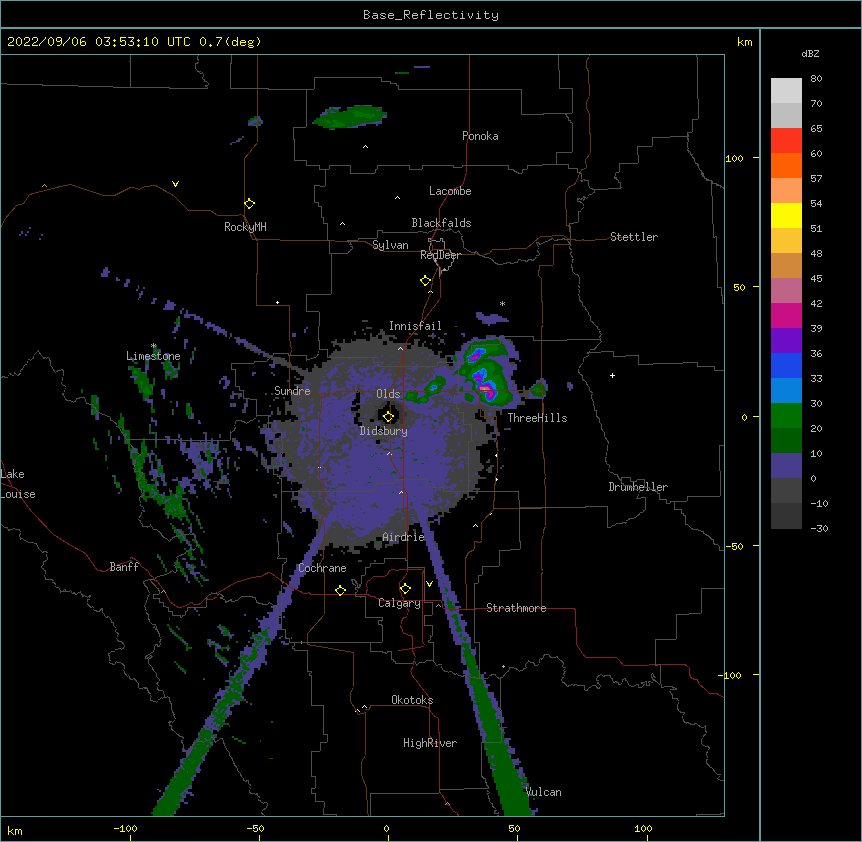Click the Limestone label
The height and width of the screenshot is (842, 862).
pyautogui.click(x=153, y=356)
